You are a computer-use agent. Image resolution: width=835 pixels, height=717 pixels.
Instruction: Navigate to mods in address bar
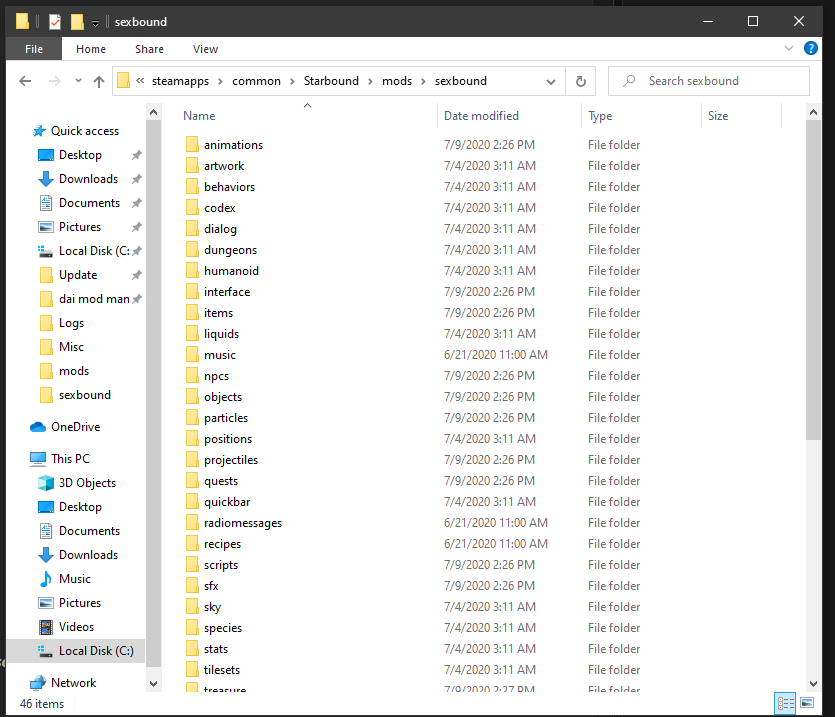[397, 81]
